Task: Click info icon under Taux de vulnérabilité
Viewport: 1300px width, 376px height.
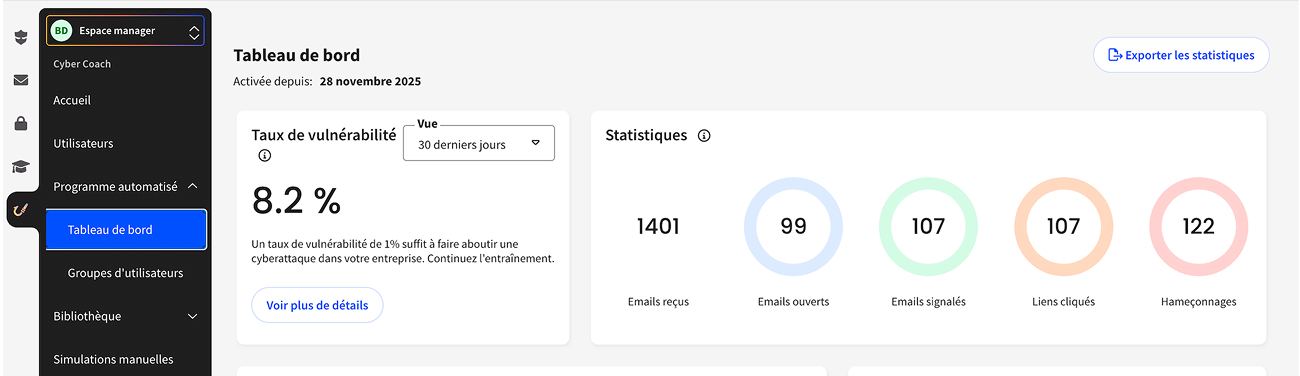Action: (265, 156)
